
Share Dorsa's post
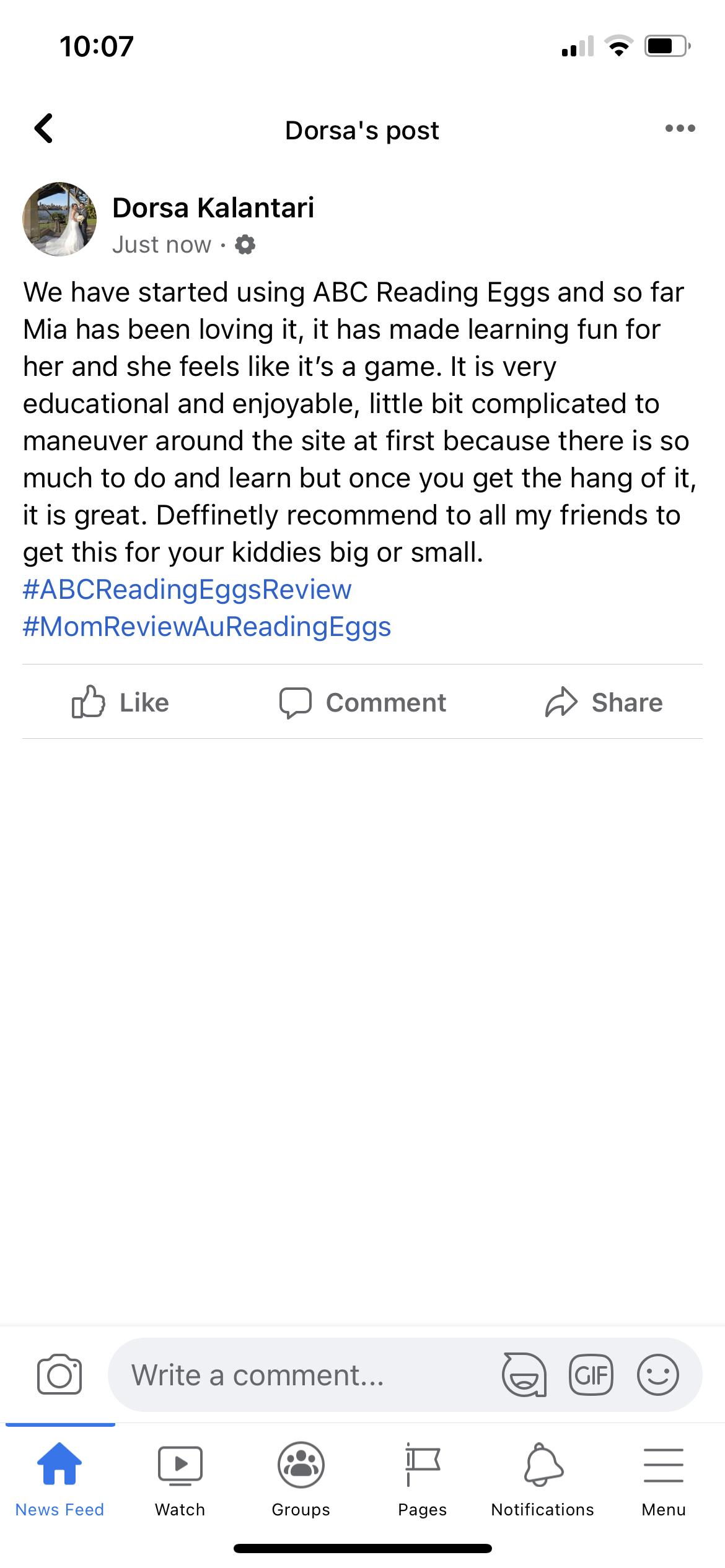coord(604,702)
